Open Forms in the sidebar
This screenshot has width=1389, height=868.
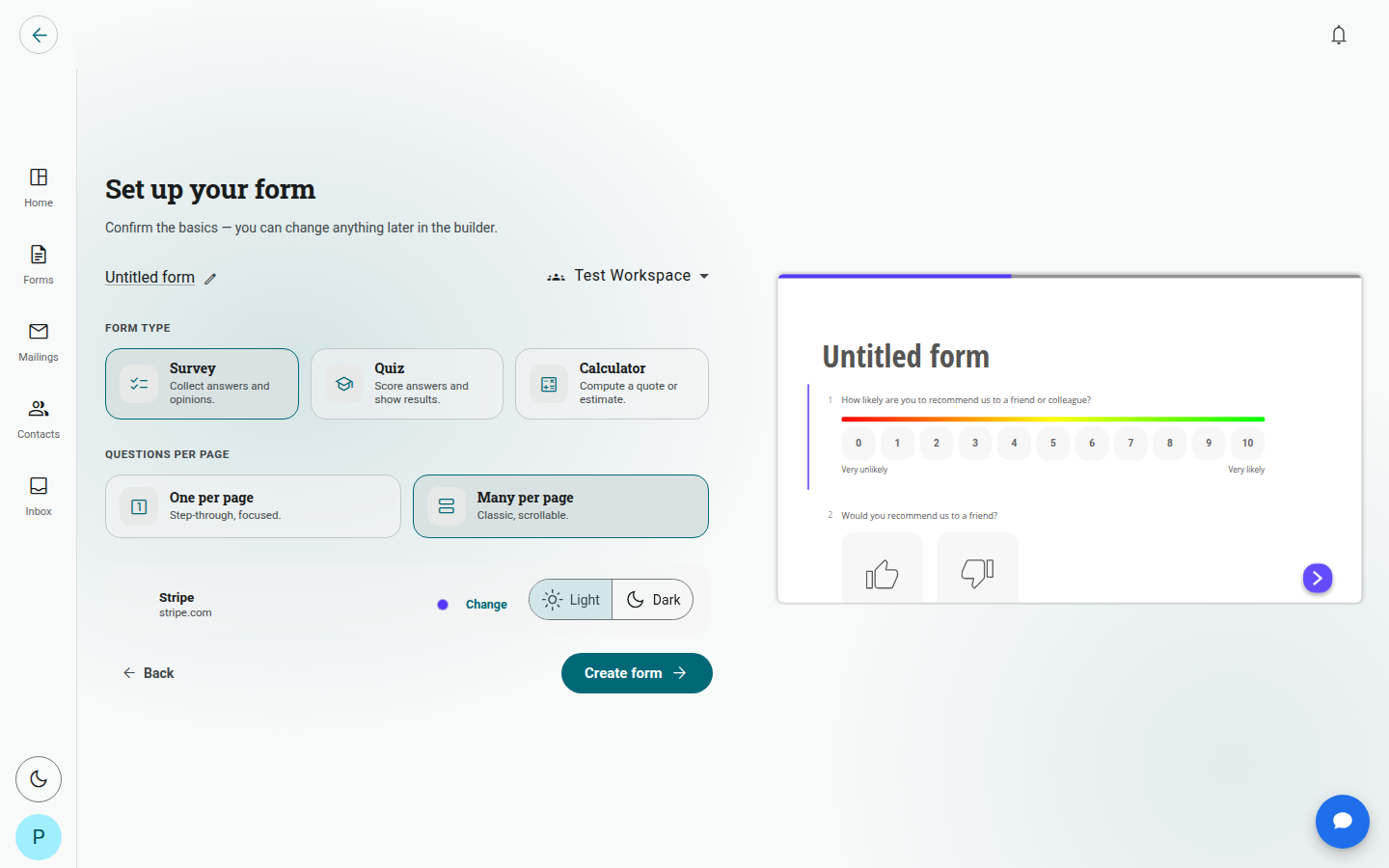(x=39, y=265)
